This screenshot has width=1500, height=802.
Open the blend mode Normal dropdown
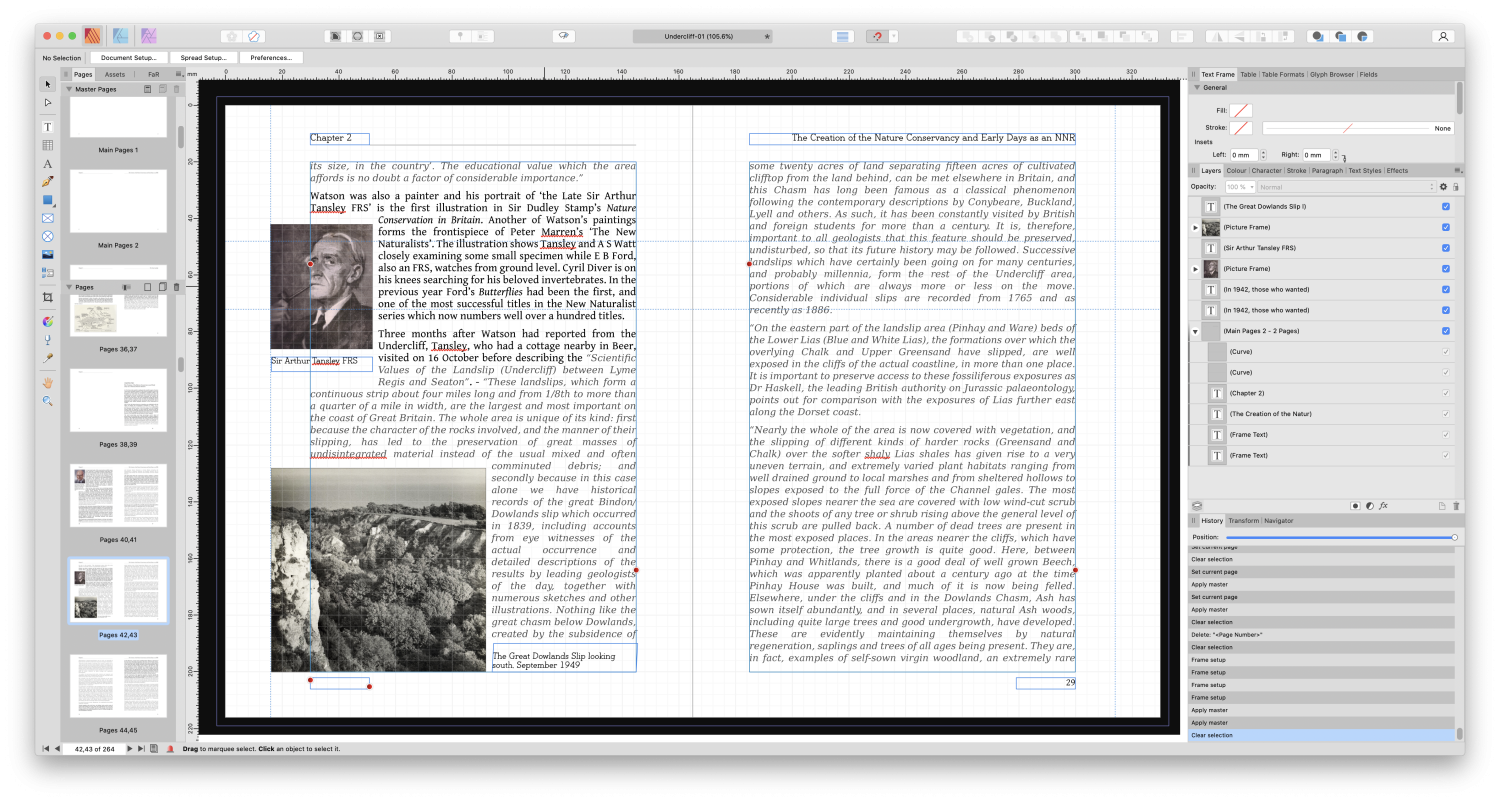tap(1346, 187)
